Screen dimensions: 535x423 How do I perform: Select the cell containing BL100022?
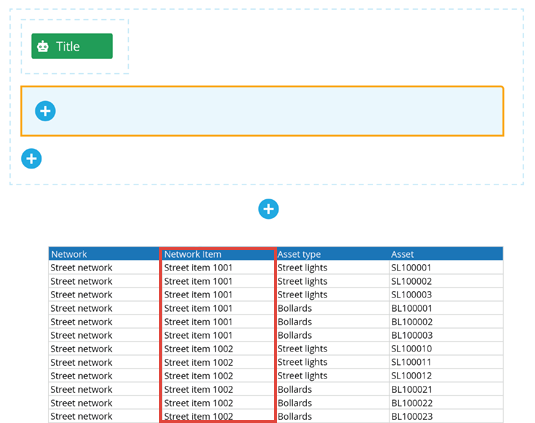pyautogui.click(x=446, y=403)
